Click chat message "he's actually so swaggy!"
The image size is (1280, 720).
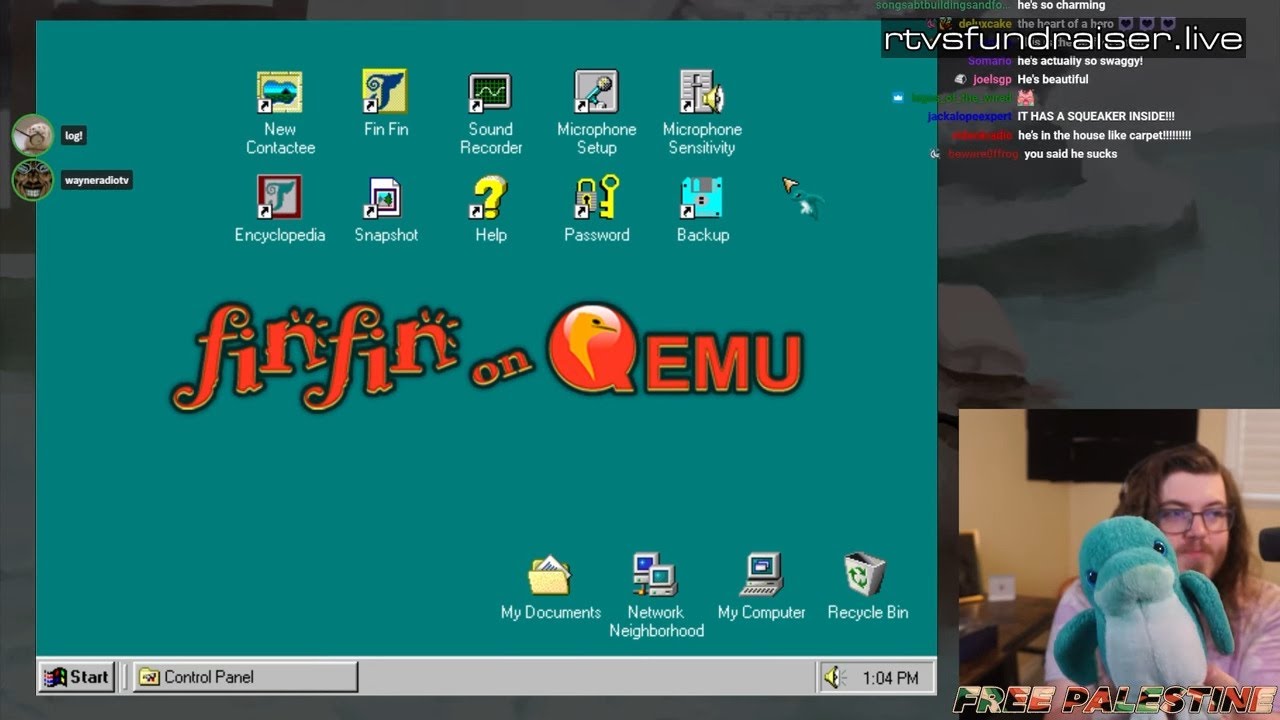pyautogui.click(x=1080, y=61)
